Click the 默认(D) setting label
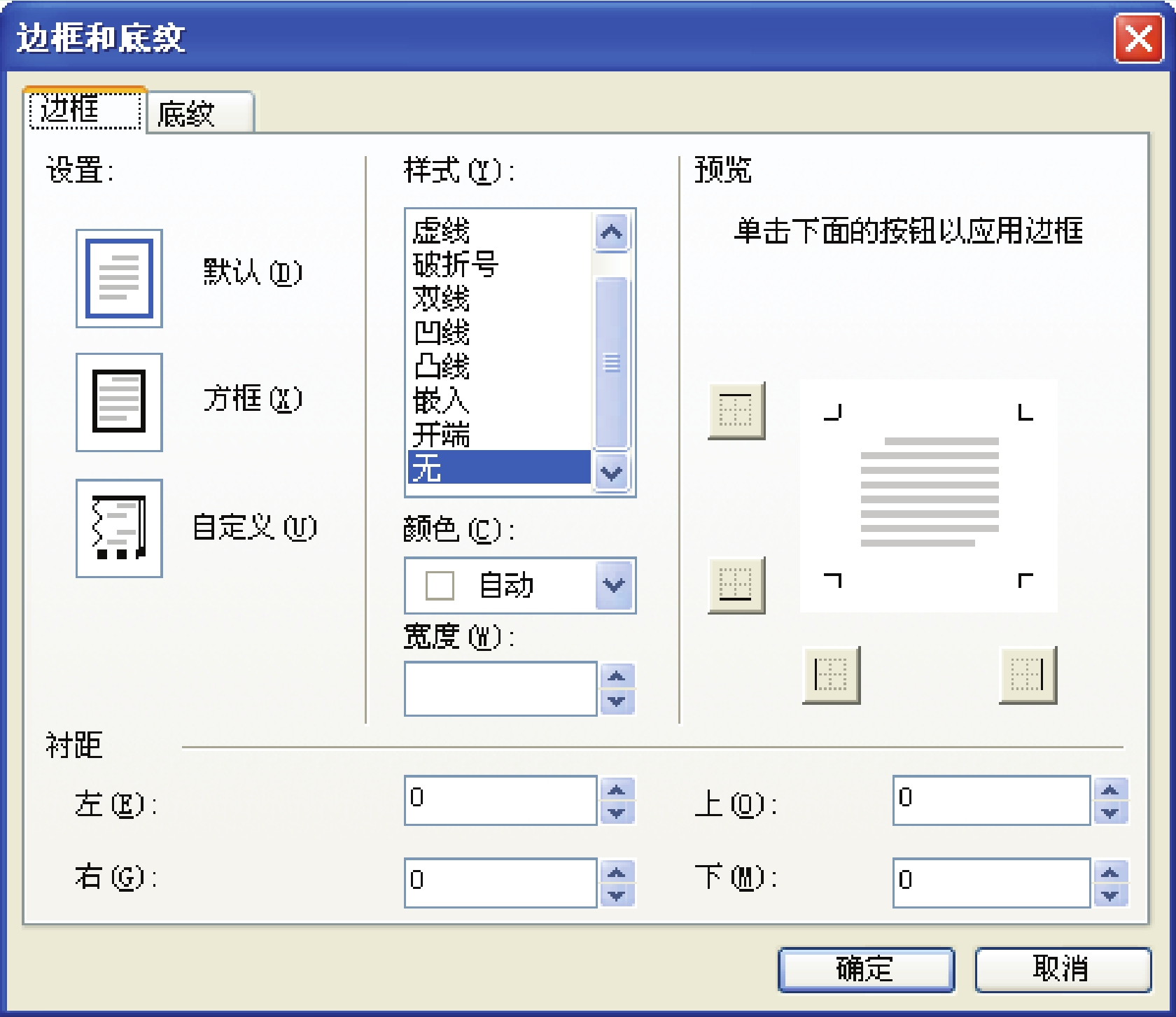This screenshot has height=1017, width=1176. coord(253,272)
